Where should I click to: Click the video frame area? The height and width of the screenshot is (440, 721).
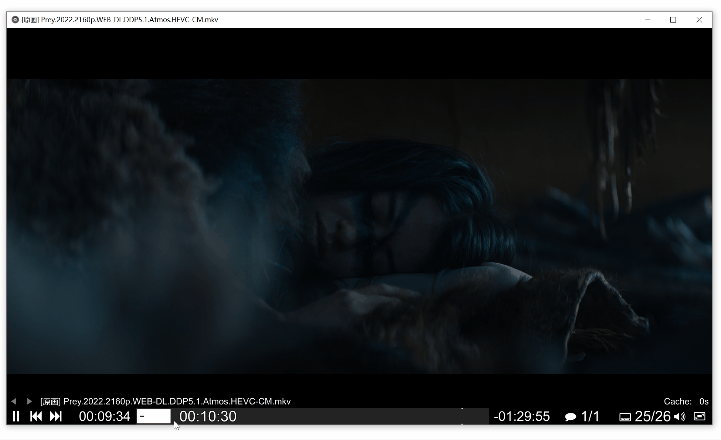coord(359,226)
